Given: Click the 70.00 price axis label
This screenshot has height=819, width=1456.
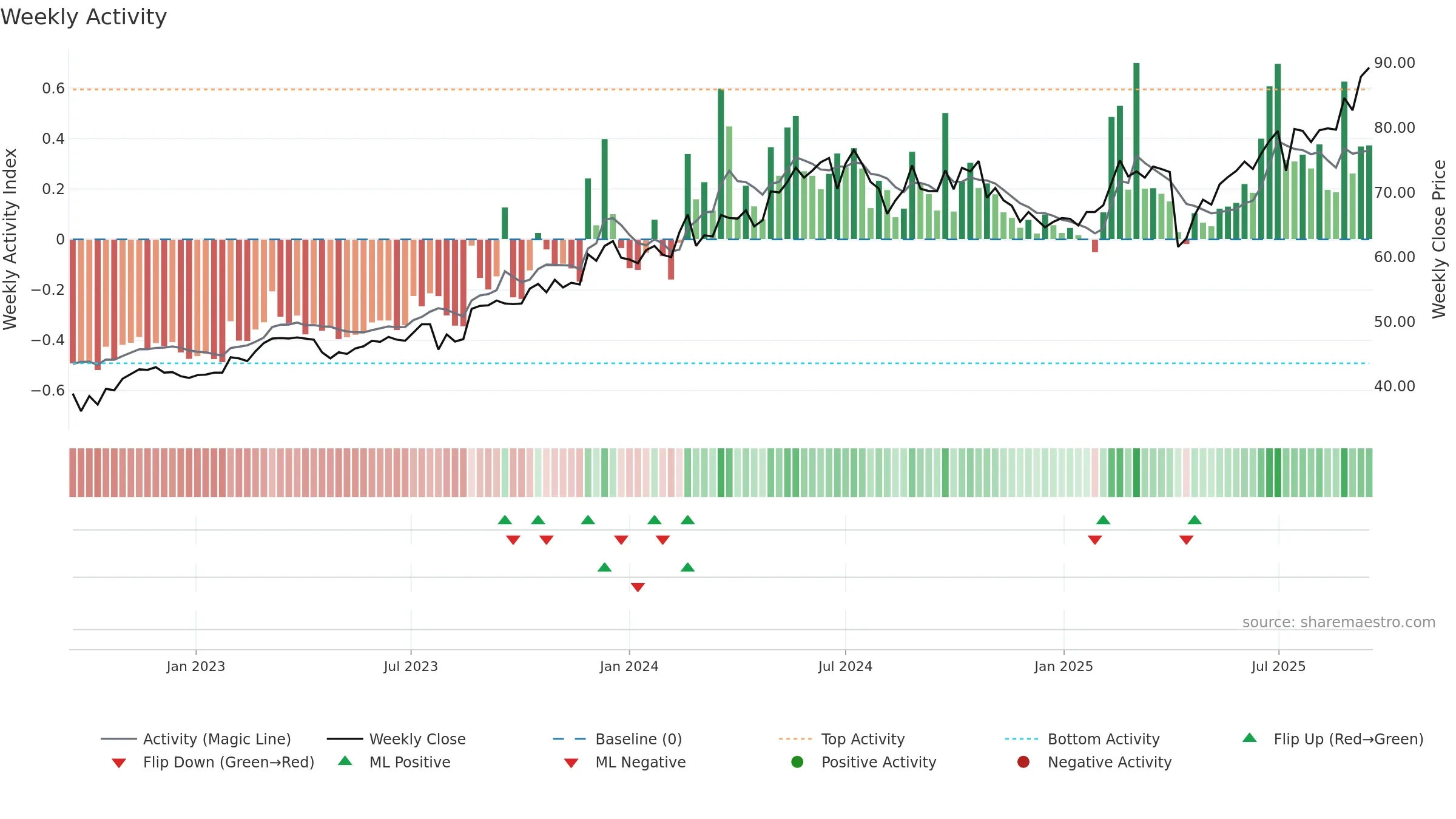Looking at the screenshot, I should [1395, 193].
